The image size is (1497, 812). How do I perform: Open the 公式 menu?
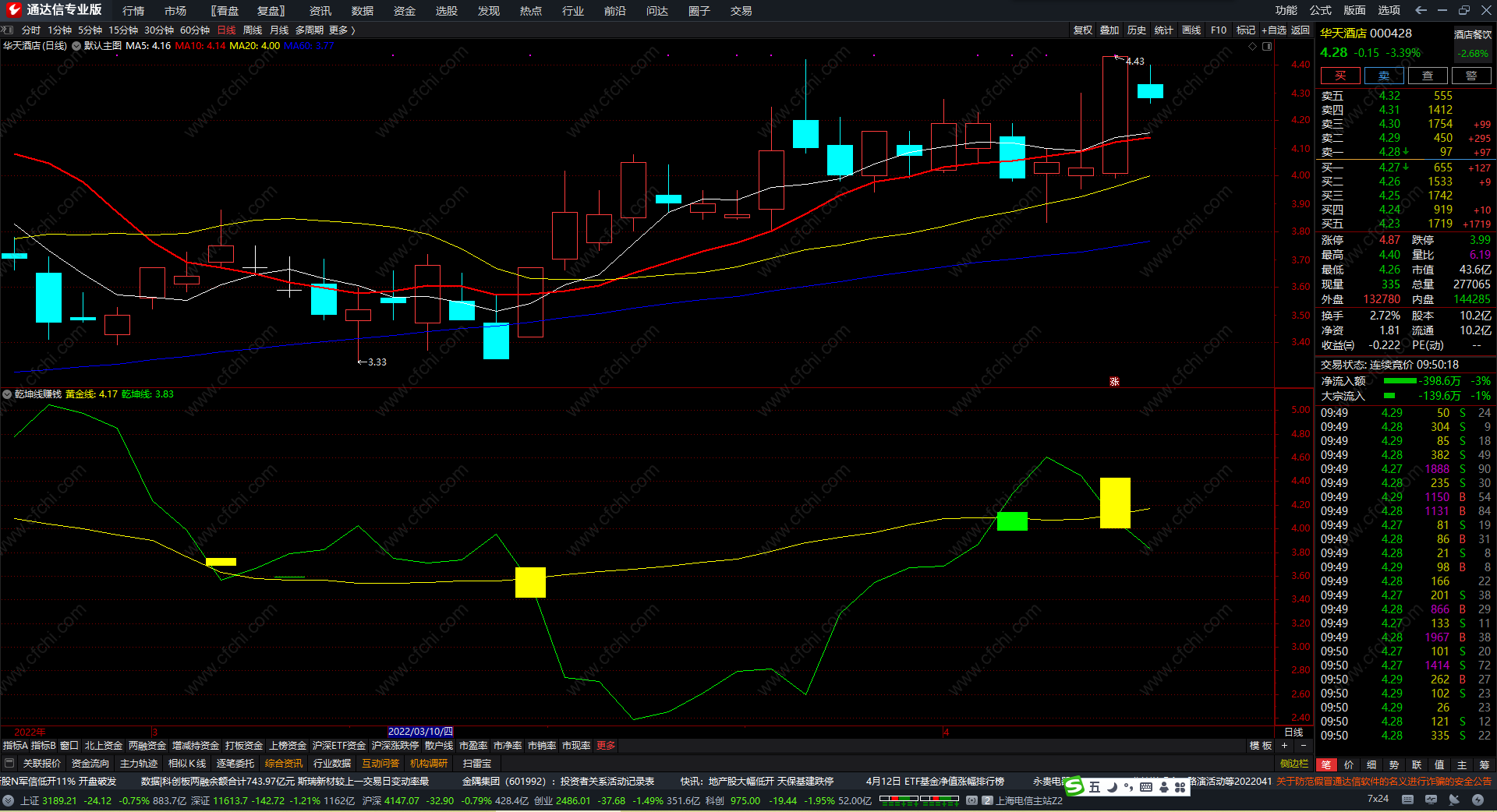(1321, 10)
